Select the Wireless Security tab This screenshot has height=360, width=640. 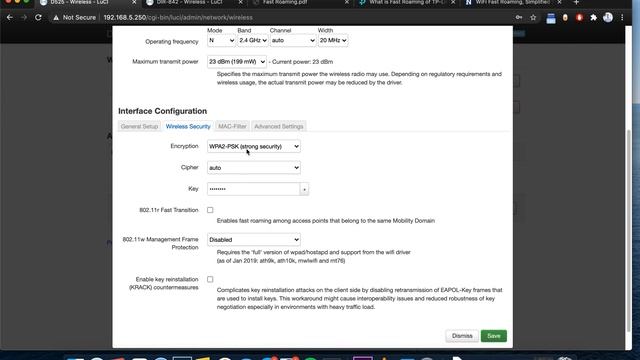(188, 127)
